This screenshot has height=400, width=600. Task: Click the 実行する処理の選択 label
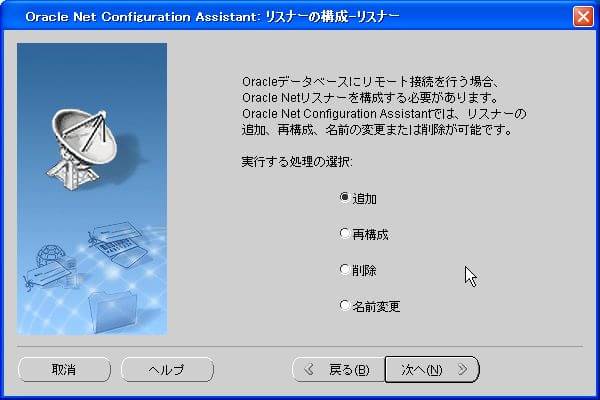[x=297, y=162]
